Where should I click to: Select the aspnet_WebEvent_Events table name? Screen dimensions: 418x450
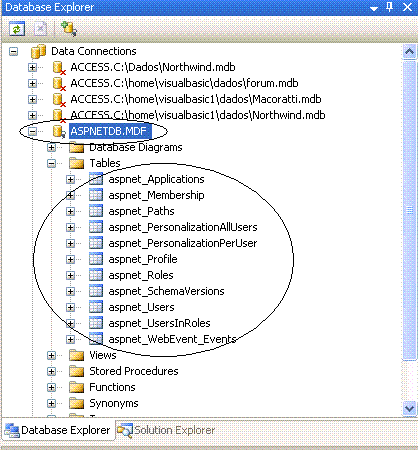point(172,340)
